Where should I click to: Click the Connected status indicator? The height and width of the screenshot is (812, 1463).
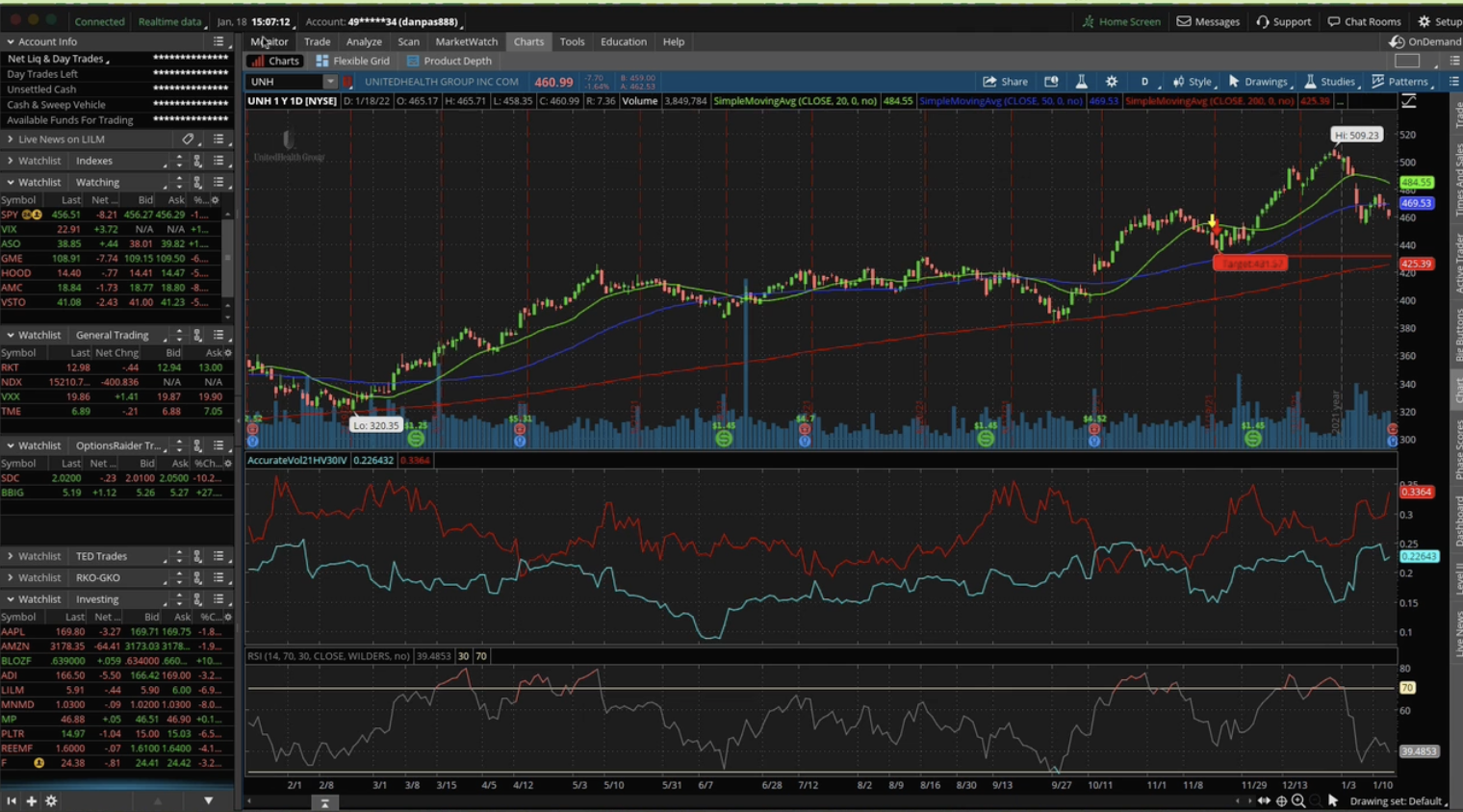99,21
